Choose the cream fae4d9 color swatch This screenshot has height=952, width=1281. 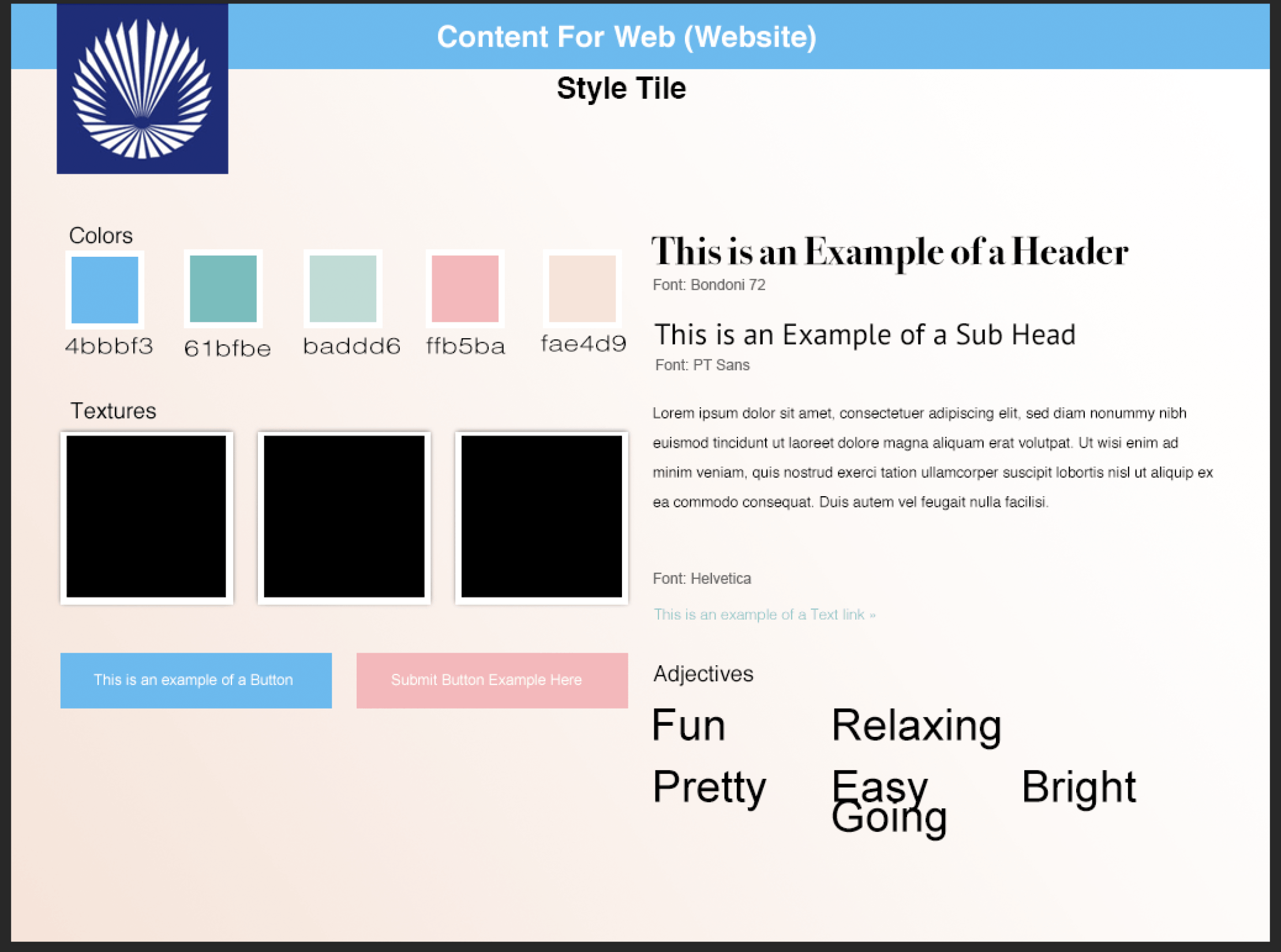(x=582, y=288)
